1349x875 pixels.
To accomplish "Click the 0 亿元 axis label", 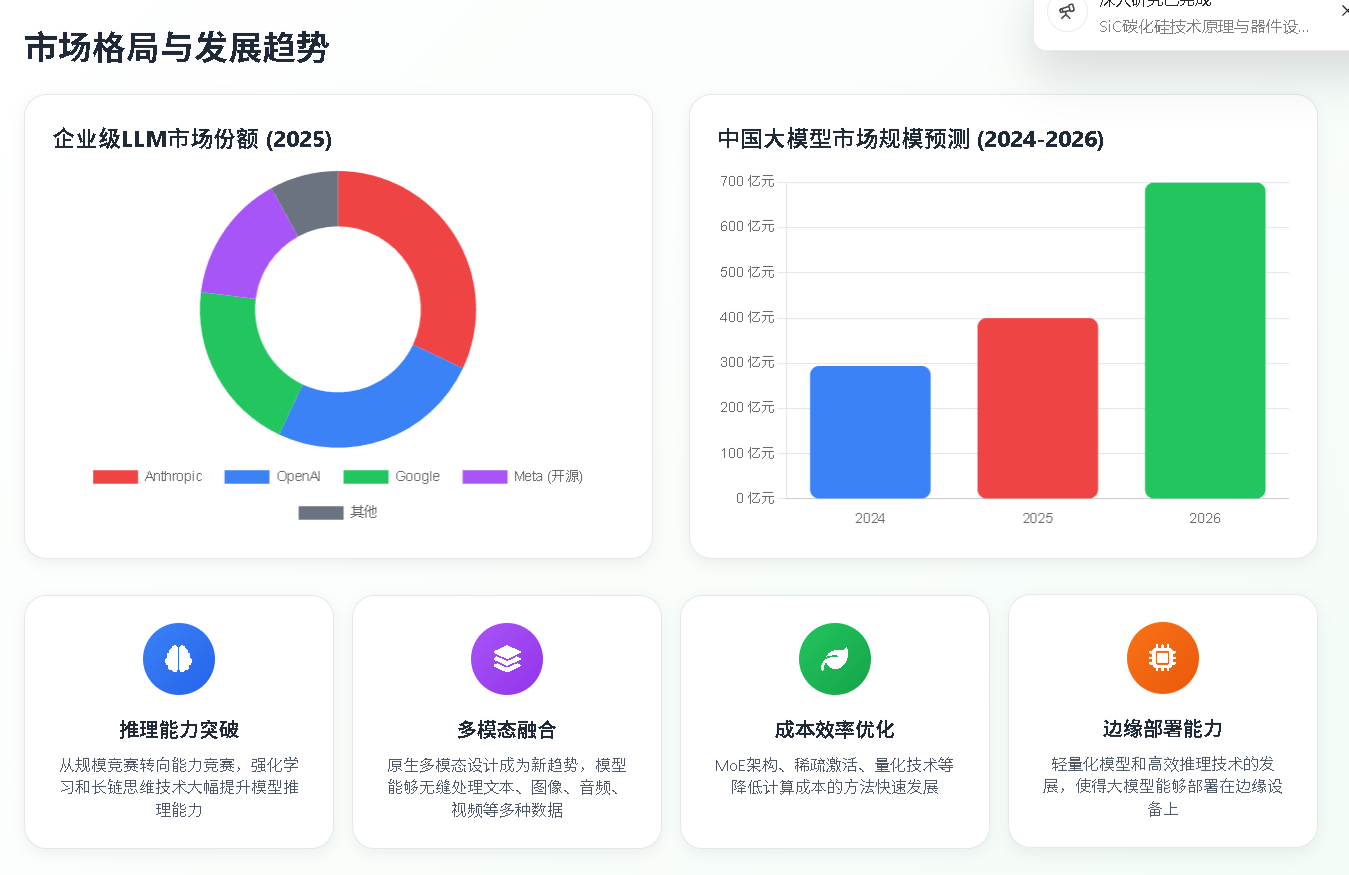I will coord(755,498).
